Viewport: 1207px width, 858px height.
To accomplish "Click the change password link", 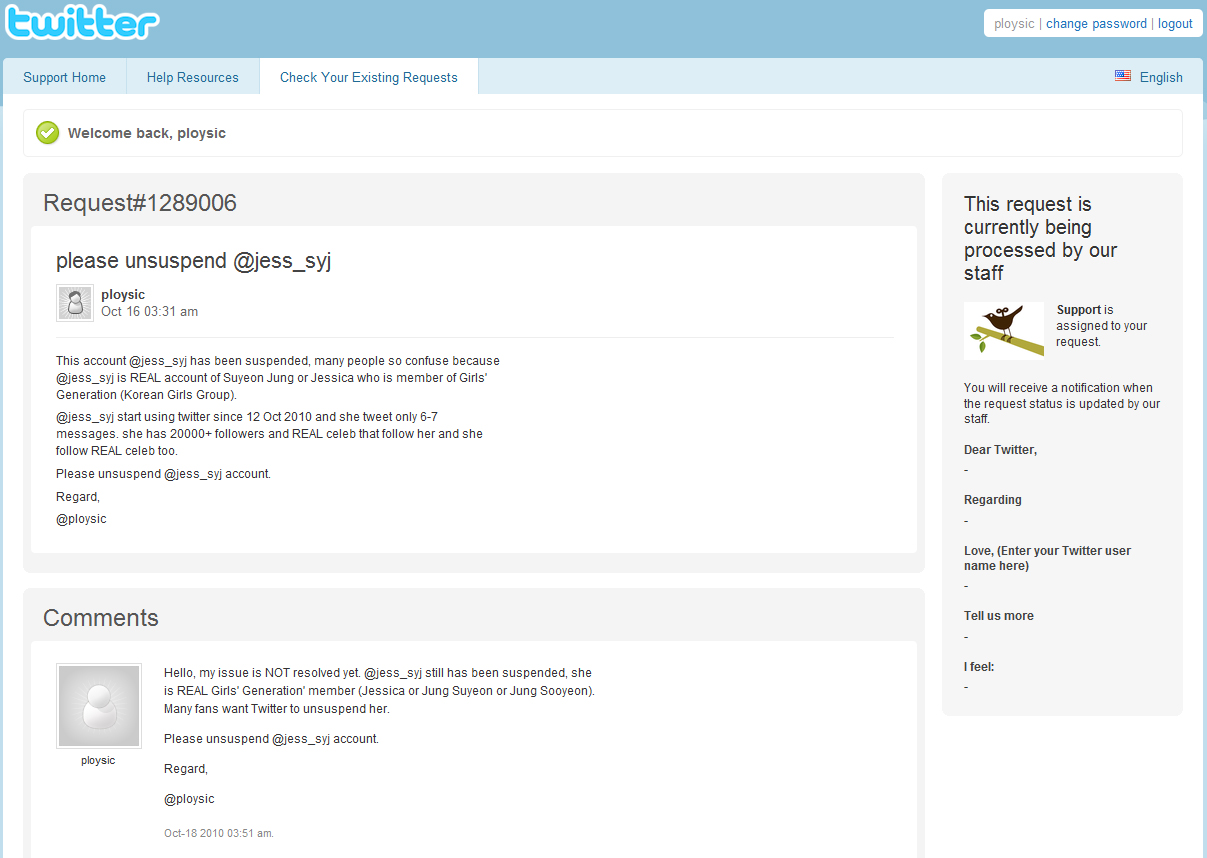I will tap(1096, 24).
